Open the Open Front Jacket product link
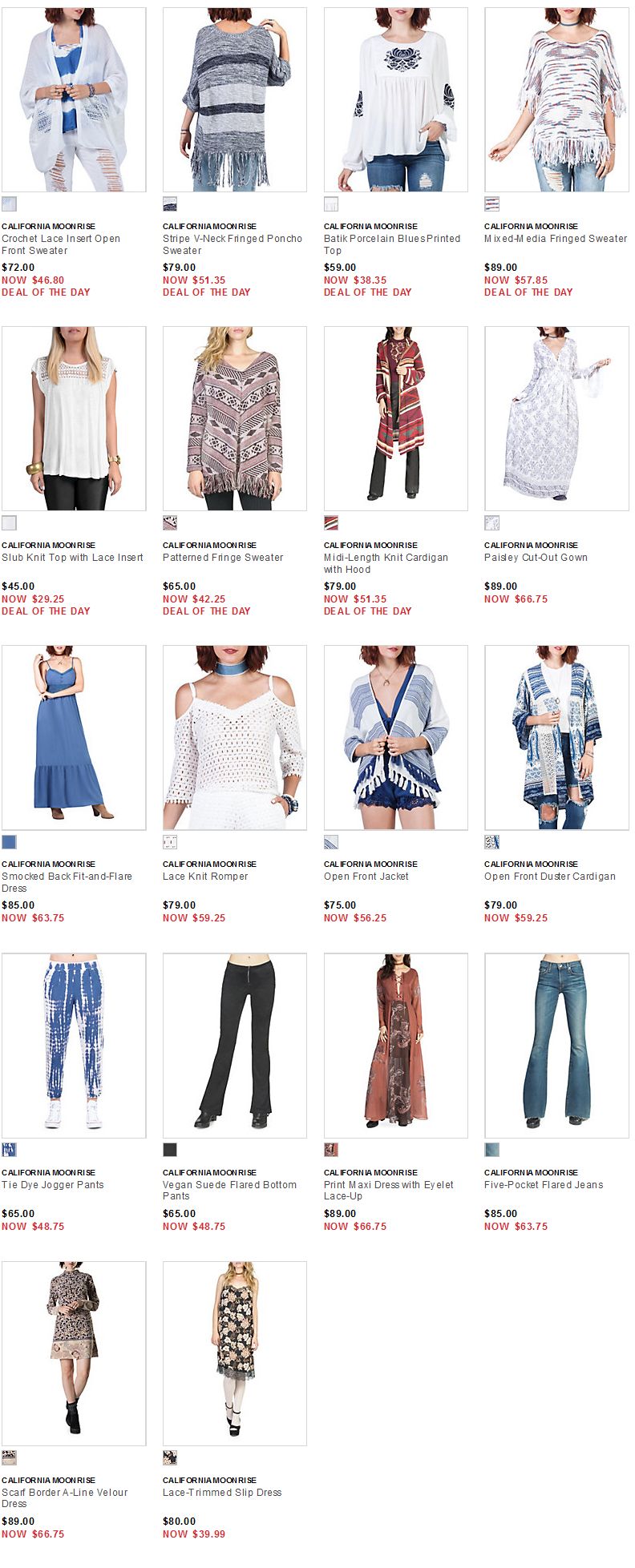Screen dimensions: 635x1568 tap(366, 877)
